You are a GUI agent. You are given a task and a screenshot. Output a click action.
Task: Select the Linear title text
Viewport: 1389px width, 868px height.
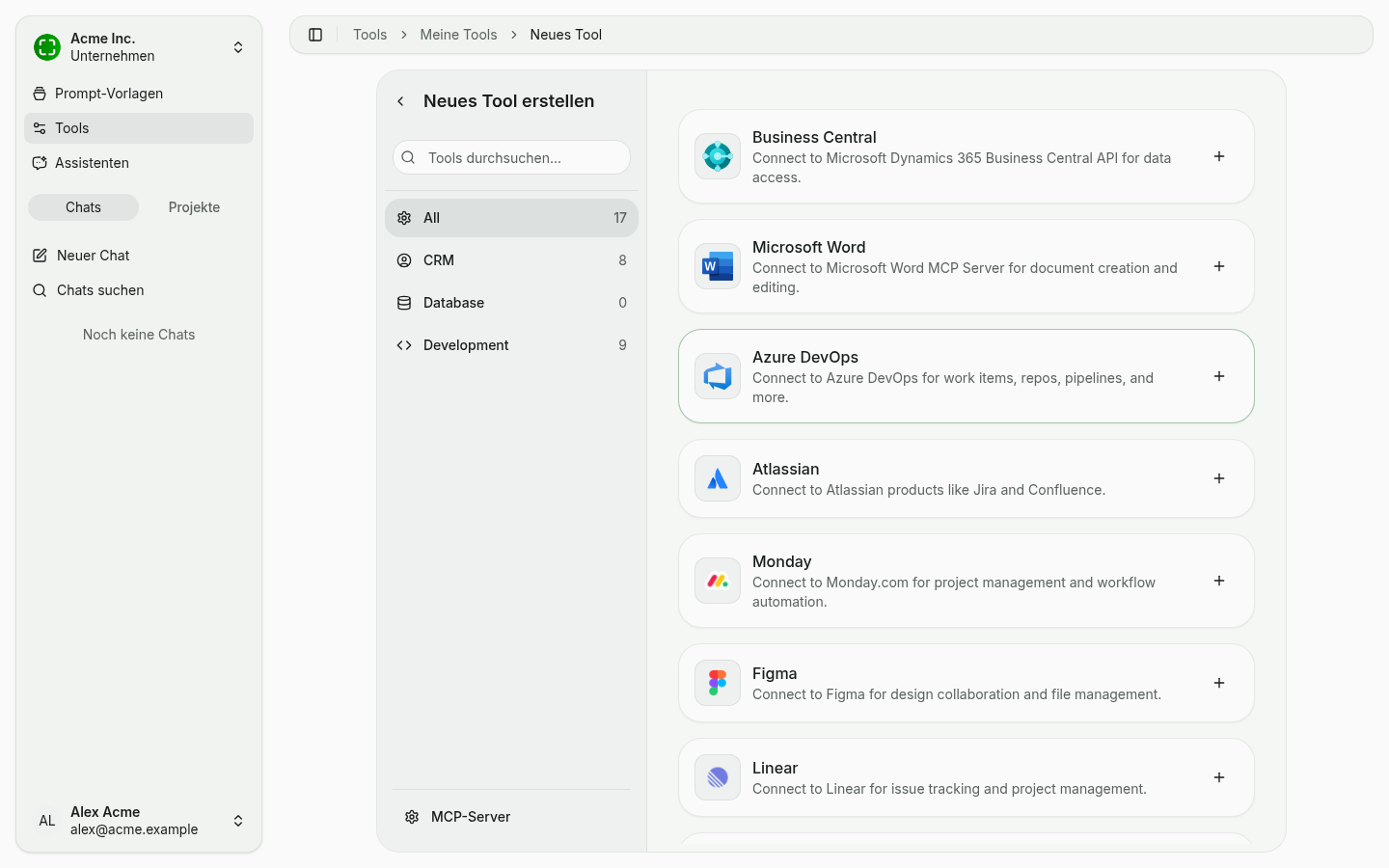(775, 768)
